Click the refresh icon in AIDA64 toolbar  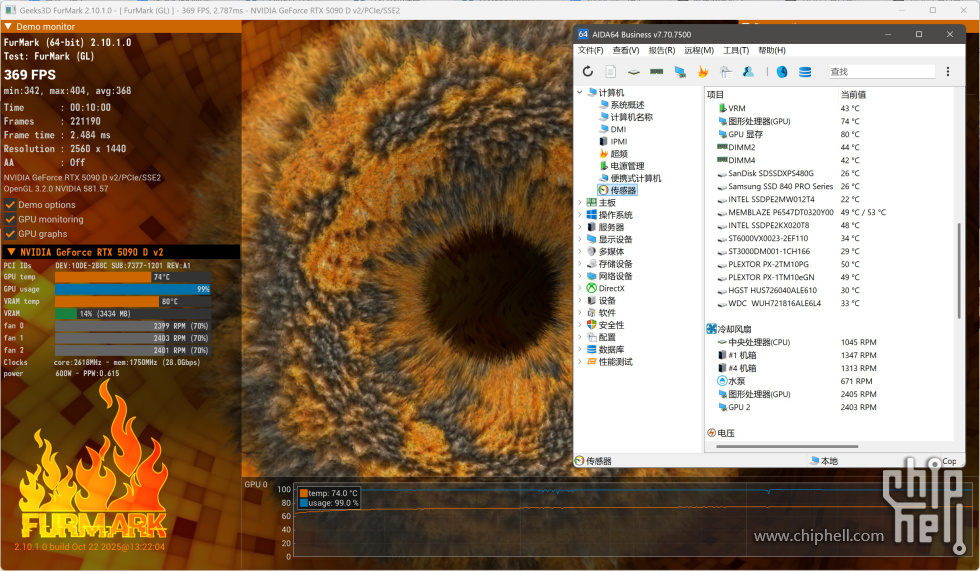(588, 72)
